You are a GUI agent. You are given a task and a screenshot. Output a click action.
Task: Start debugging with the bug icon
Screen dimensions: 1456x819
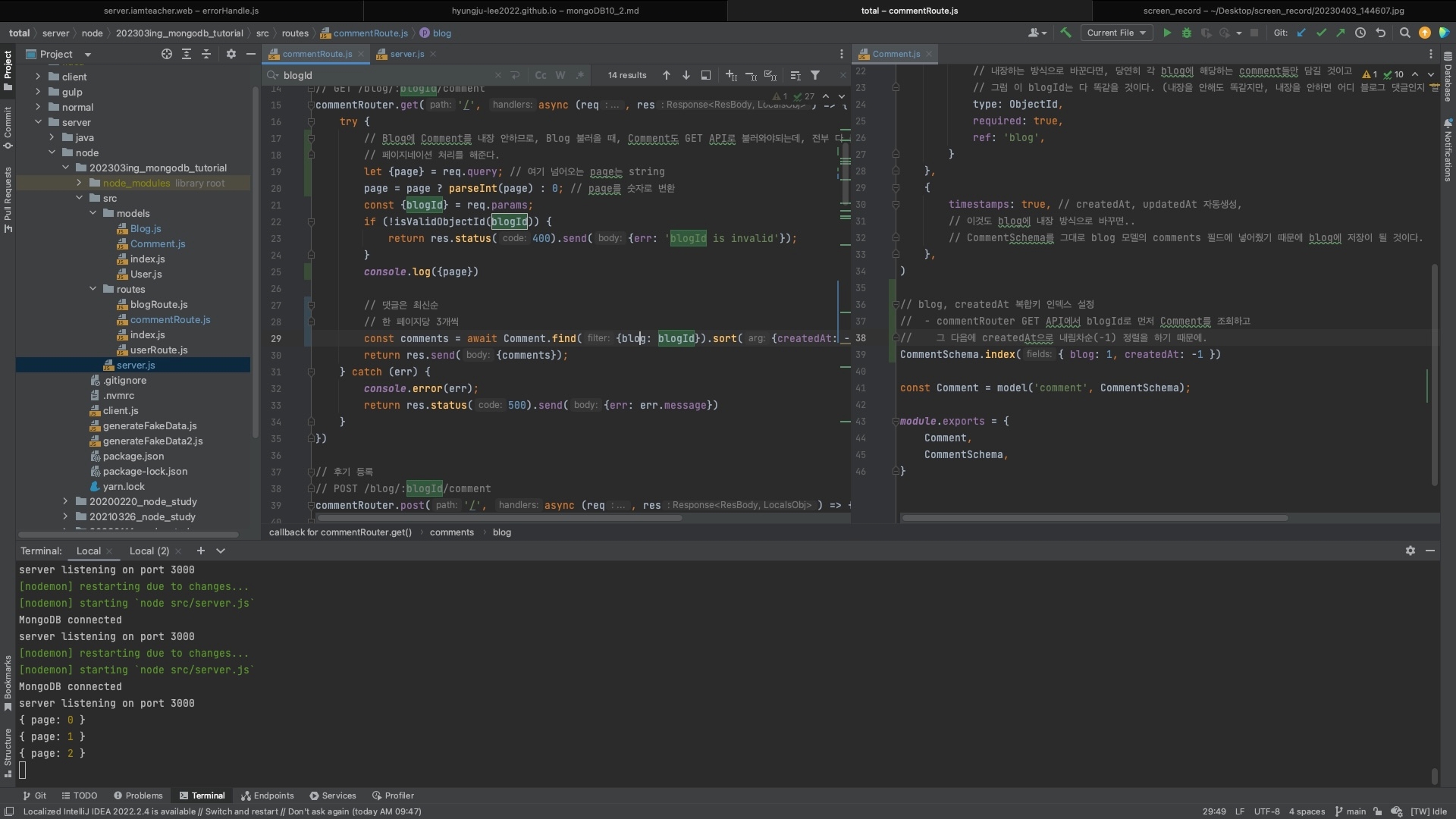click(1187, 33)
